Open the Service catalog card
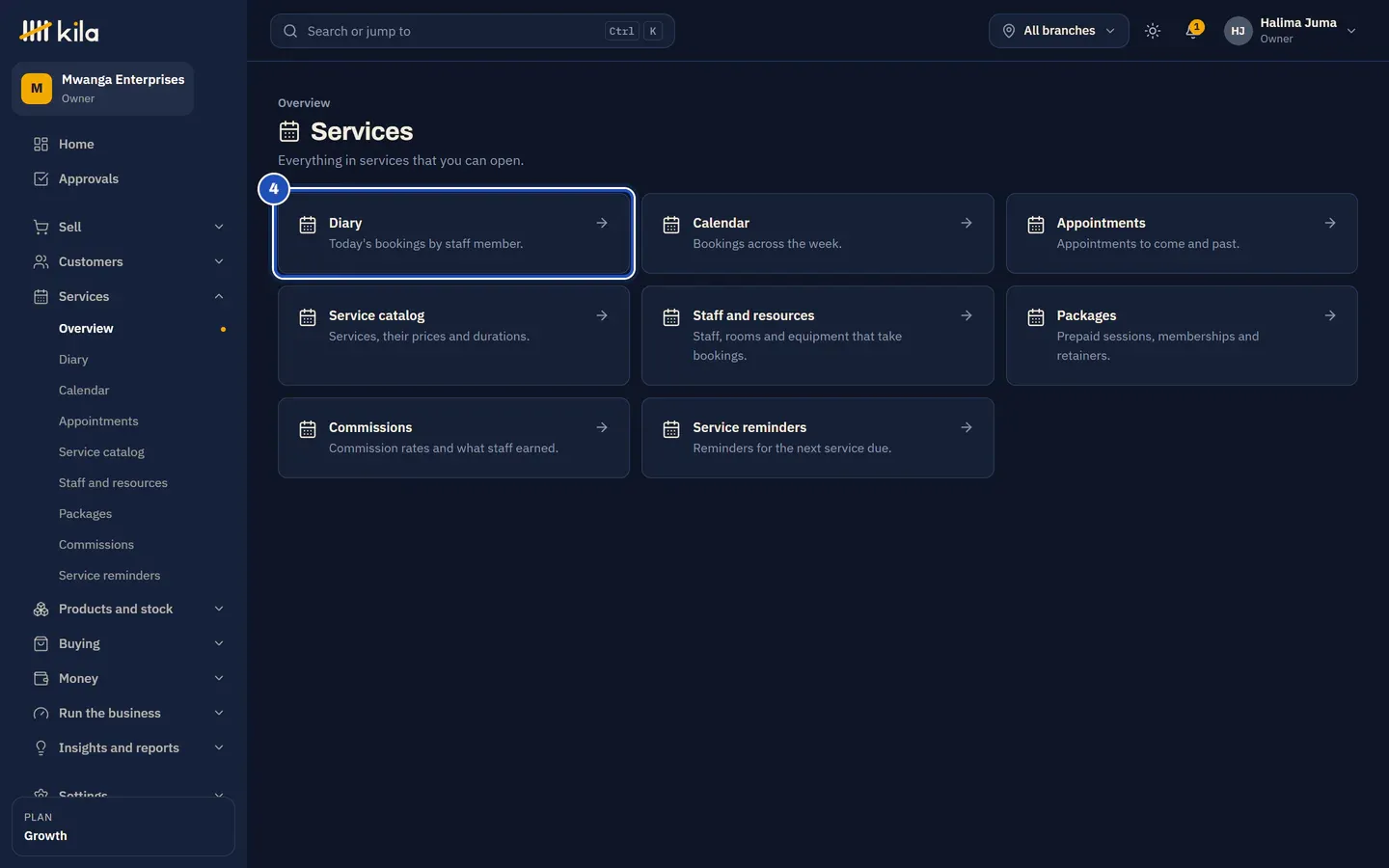Viewport: 1389px width, 868px height. point(453,336)
